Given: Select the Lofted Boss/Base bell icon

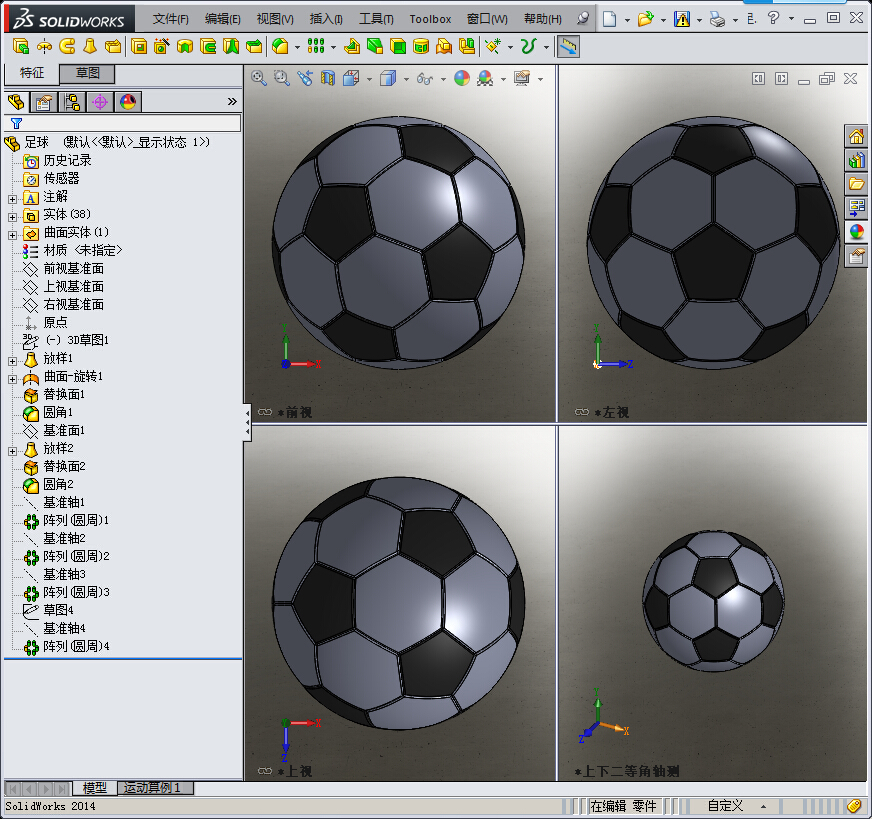Looking at the screenshot, I should 90,47.
